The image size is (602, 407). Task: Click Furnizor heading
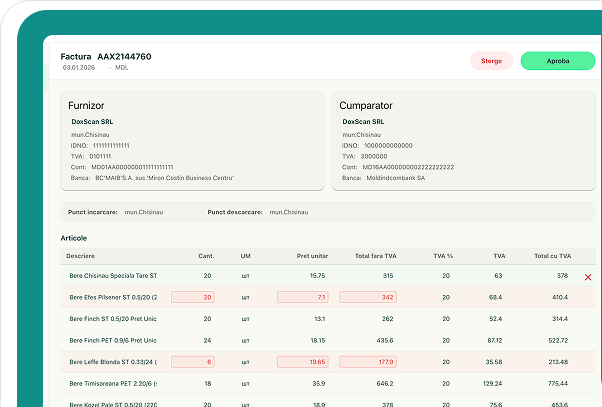pyautogui.click(x=86, y=106)
